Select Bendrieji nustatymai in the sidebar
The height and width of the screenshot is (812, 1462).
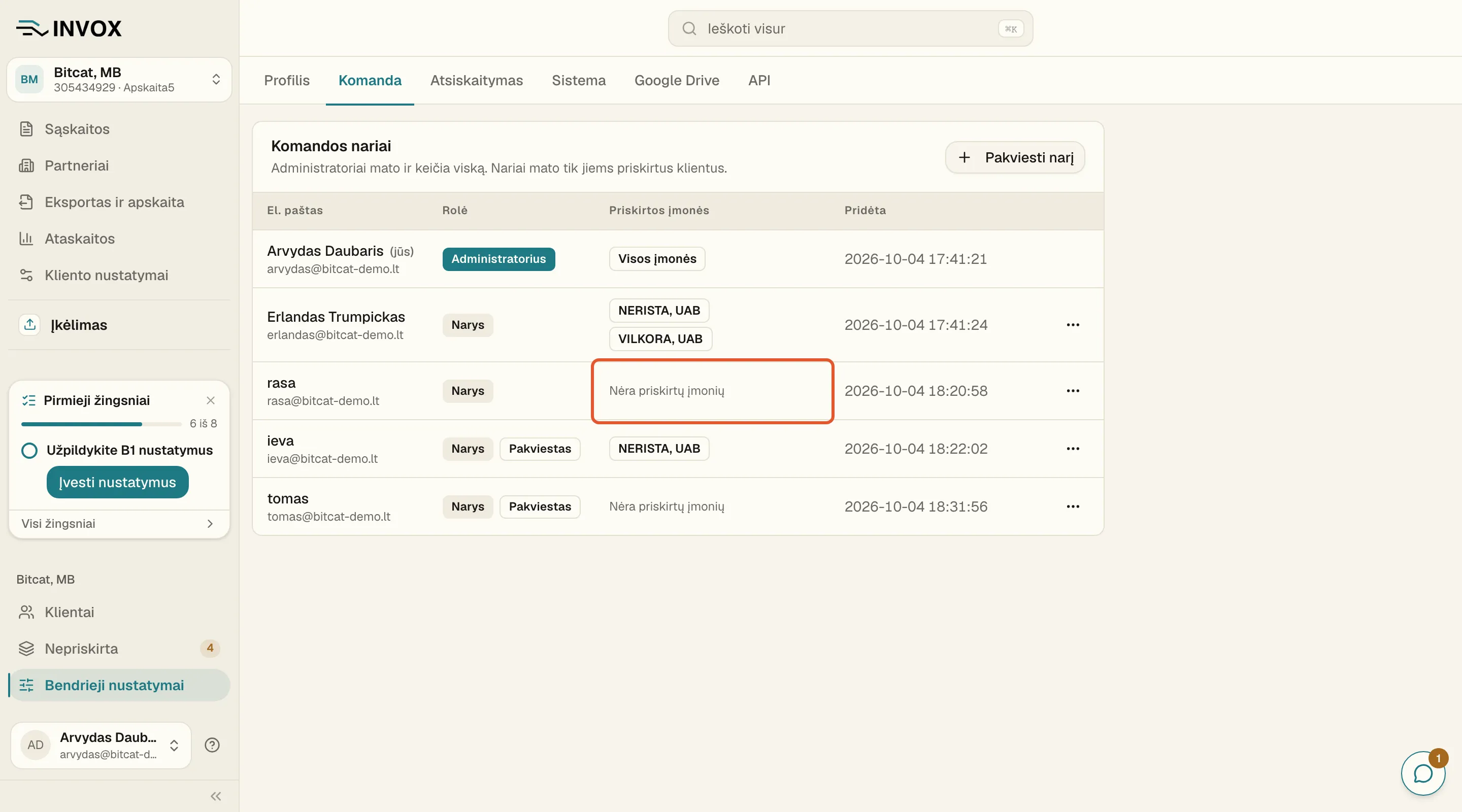(x=119, y=685)
